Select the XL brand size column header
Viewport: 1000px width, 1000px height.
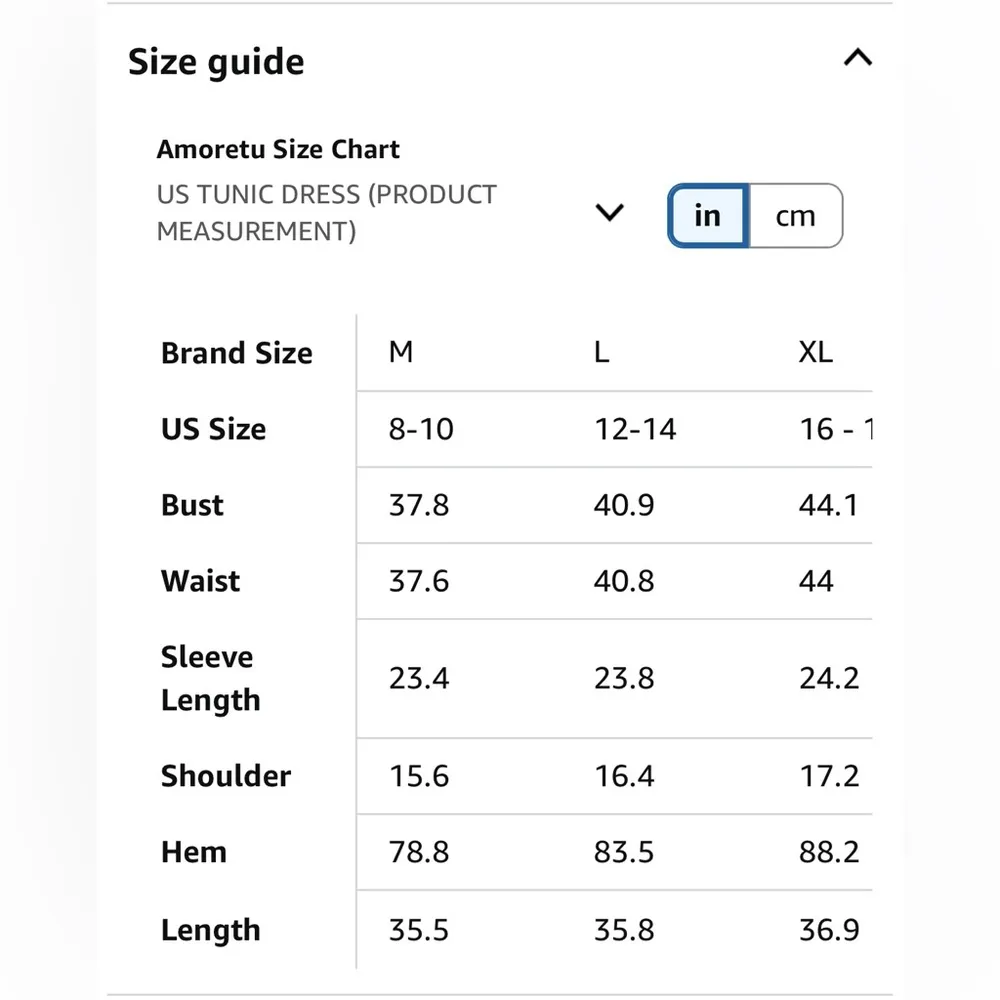click(816, 352)
